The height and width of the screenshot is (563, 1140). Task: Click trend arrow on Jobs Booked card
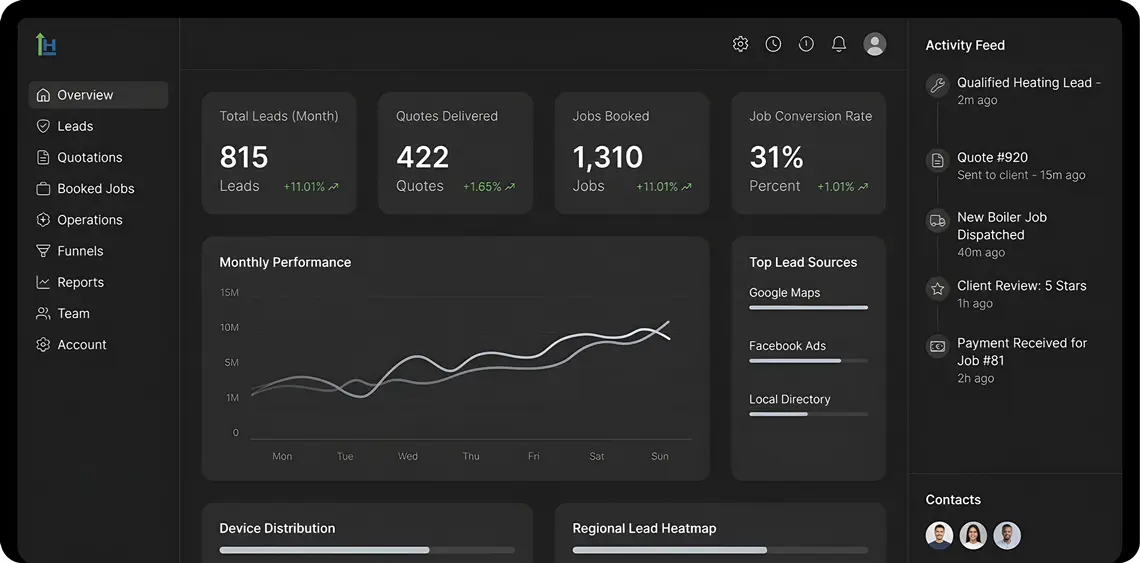[x=687, y=187]
